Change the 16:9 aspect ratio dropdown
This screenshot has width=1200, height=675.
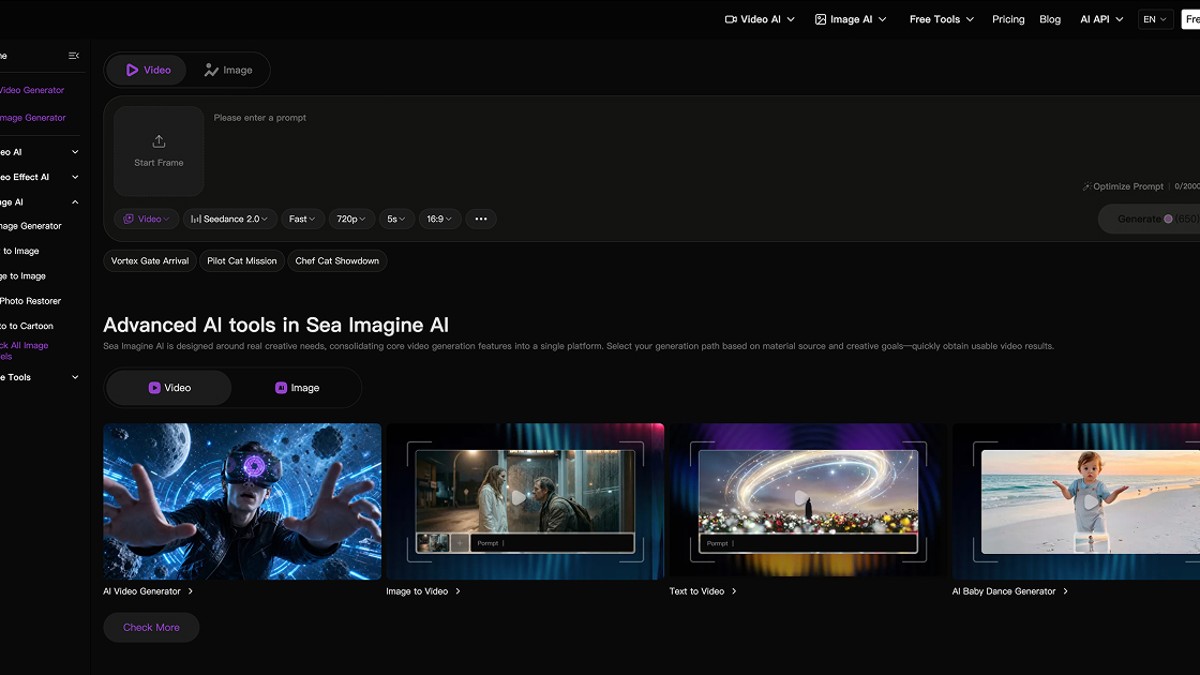[440, 219]
